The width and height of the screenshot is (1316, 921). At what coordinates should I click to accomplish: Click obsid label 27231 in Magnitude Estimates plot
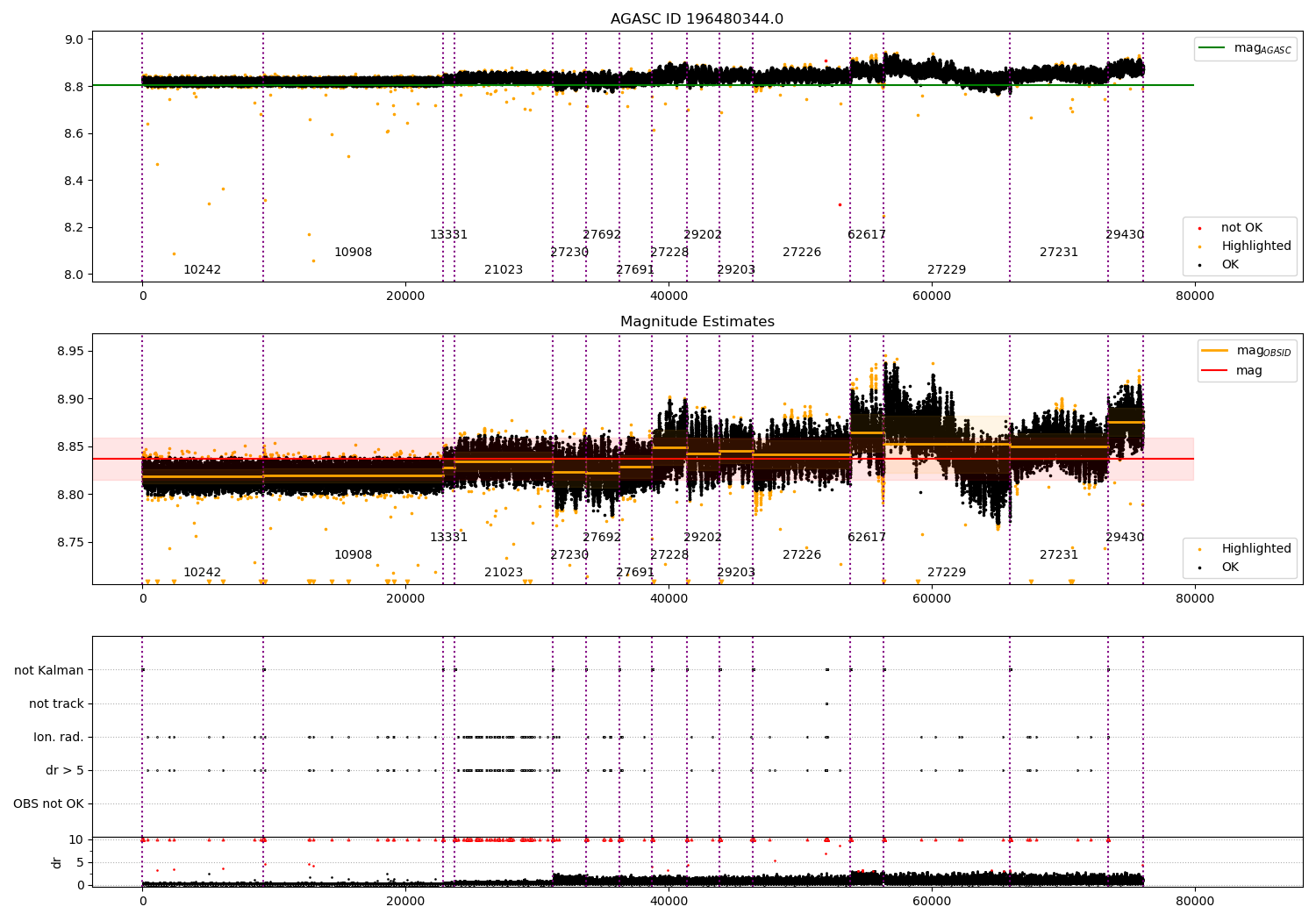coord(1059,555)
